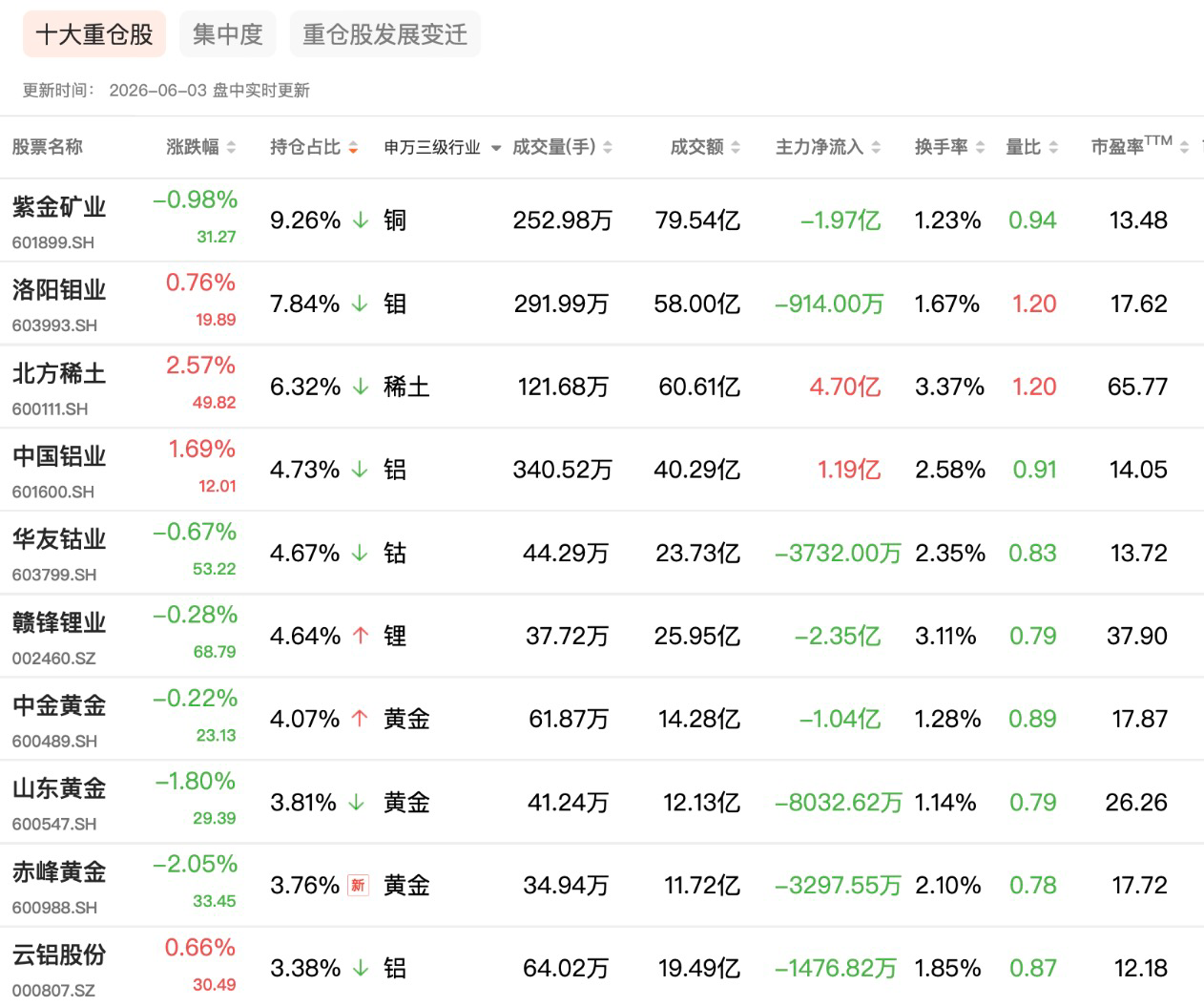Click down arrow beside 7.84% holding
Screen dimensions: 1204x1006
pyautogui.click(x=360, y=304)
